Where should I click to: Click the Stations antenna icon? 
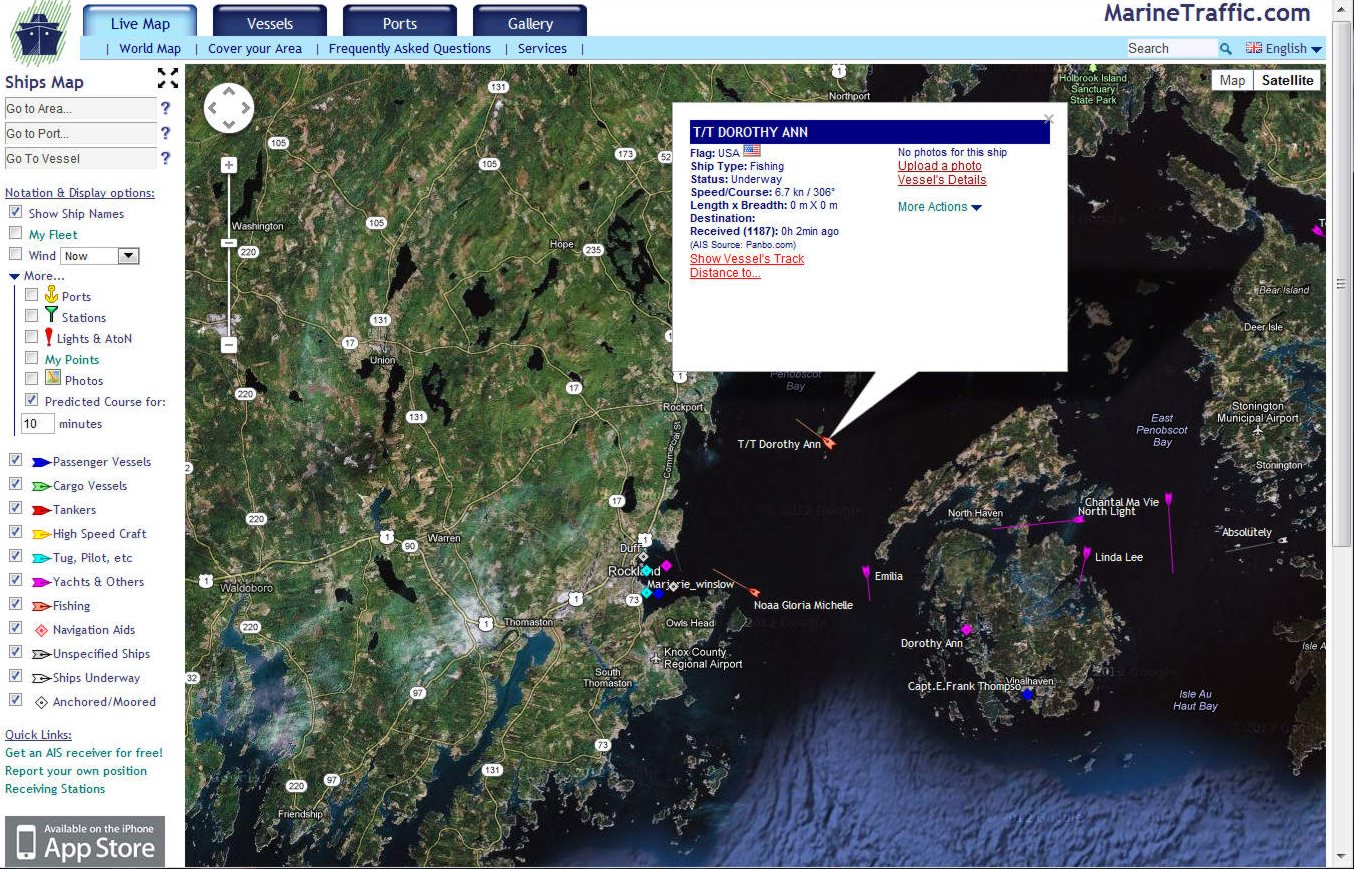pyautogui.click(x=52, y=315)
